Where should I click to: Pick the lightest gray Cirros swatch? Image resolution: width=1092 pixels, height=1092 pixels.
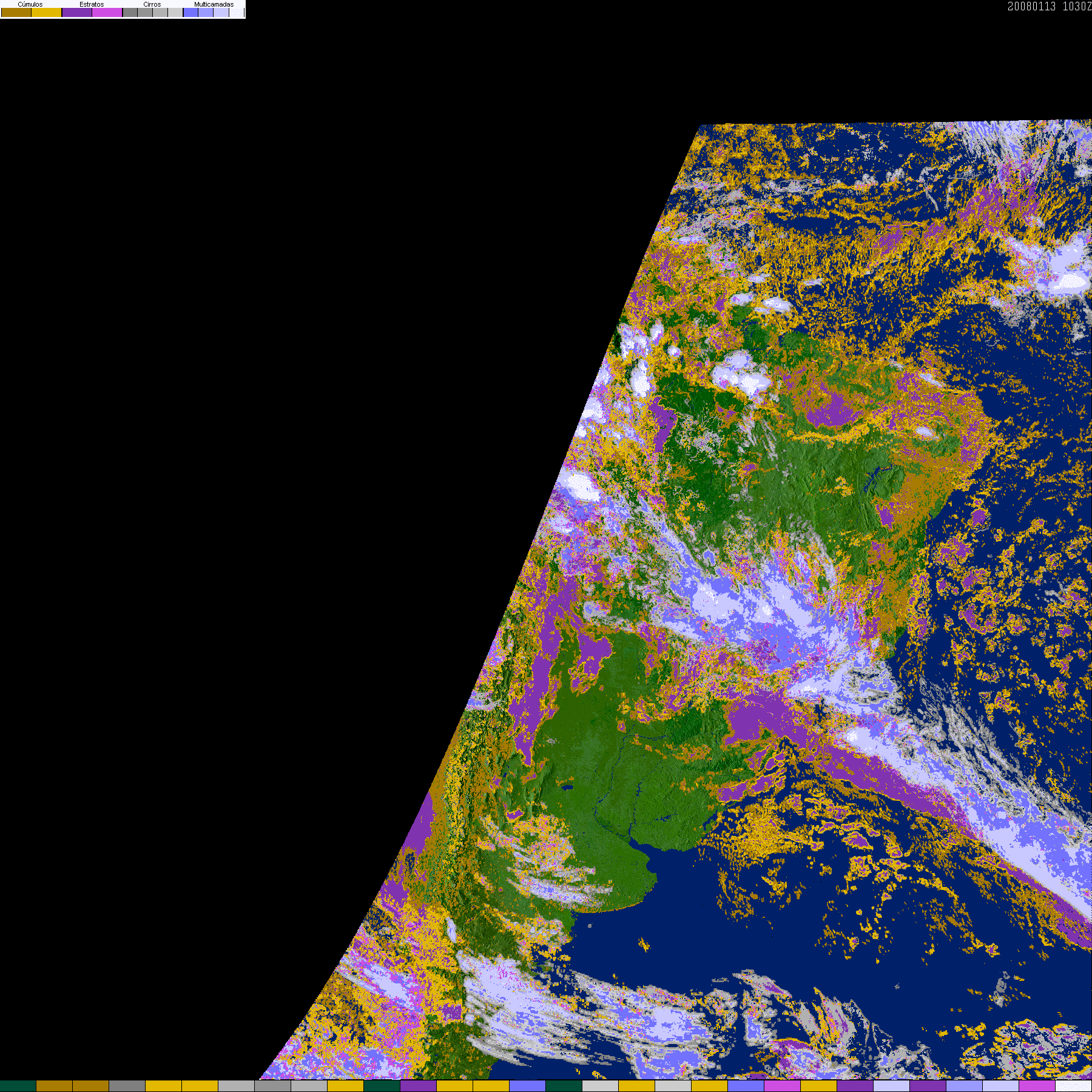[175, 12]
